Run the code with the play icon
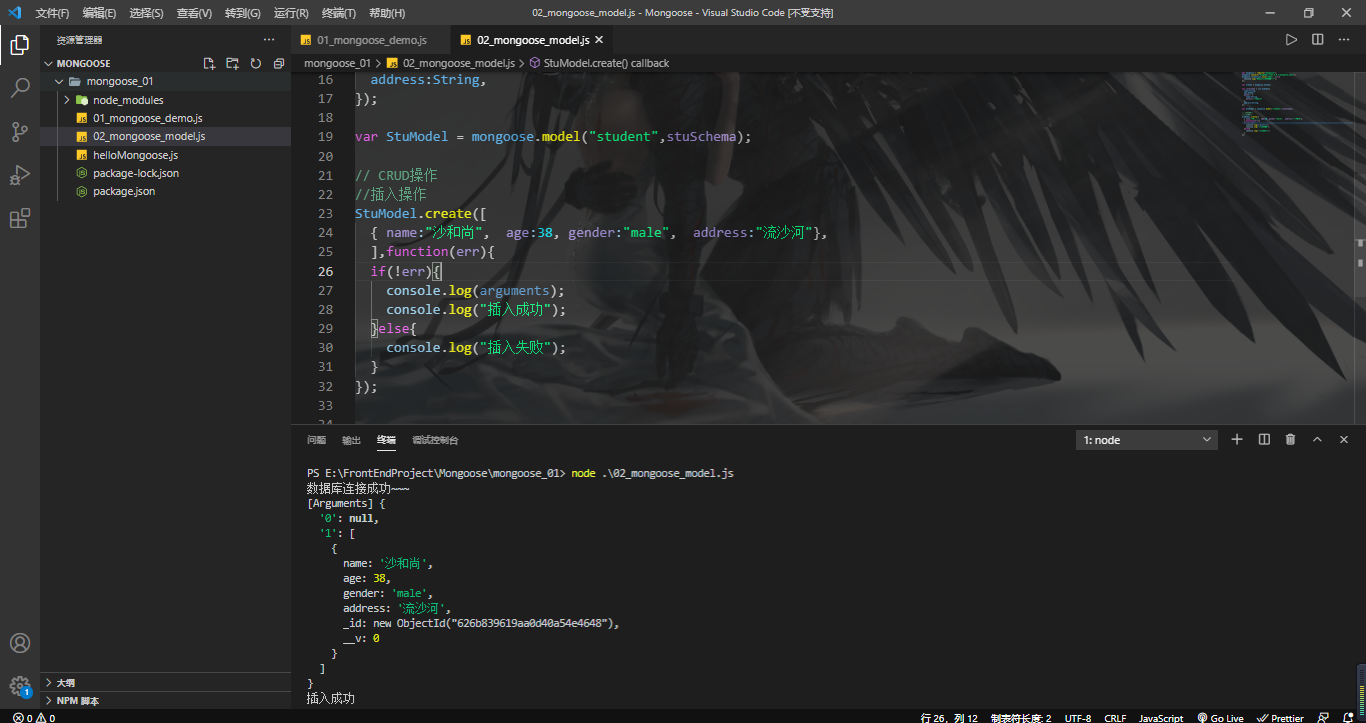This screenshot has width=1366, height=723. click(x=1291, y=40)
